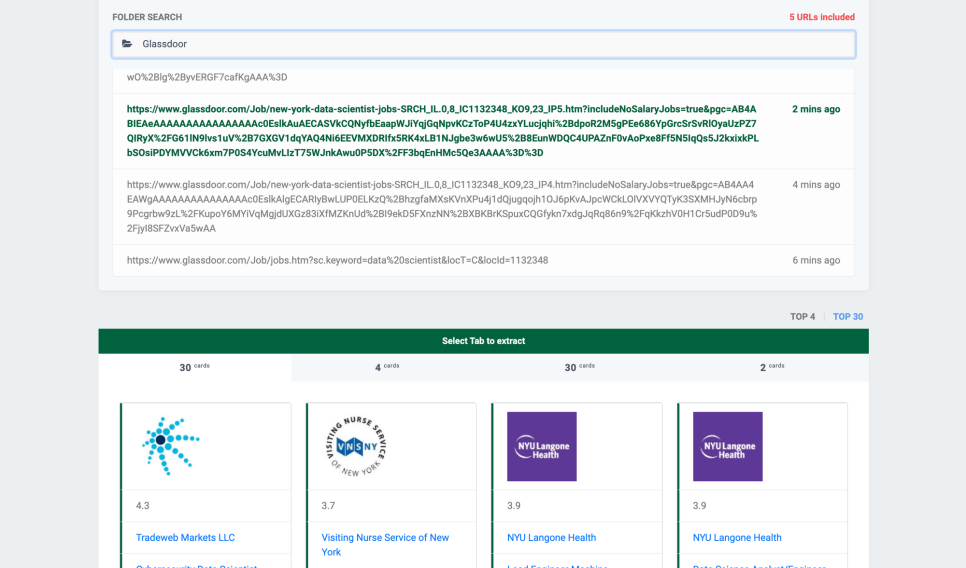This screenshot has height=568, width=966.
Task: Click NYU Langone logo beside Visiting Nurse card
Action: pos(542,446)
